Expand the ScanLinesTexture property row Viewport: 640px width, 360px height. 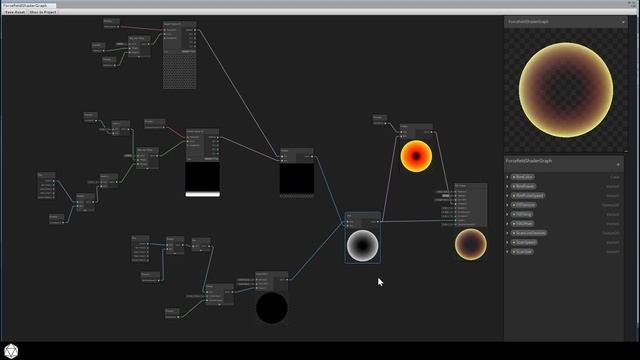pos(507,233)
